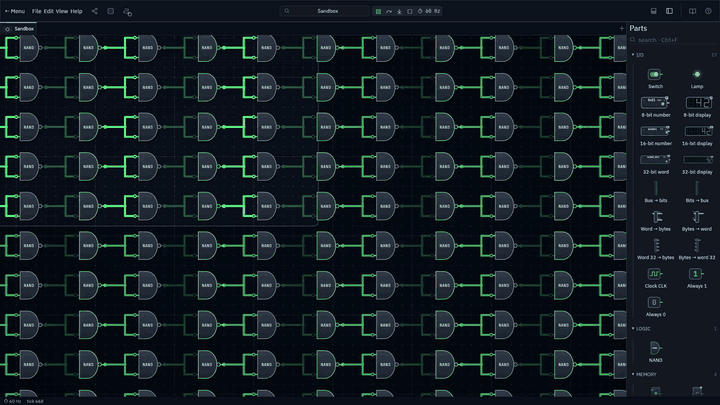720x405 pixels.
Task: Collapse the MEMORY parts section
Action: tap(644, 374)
